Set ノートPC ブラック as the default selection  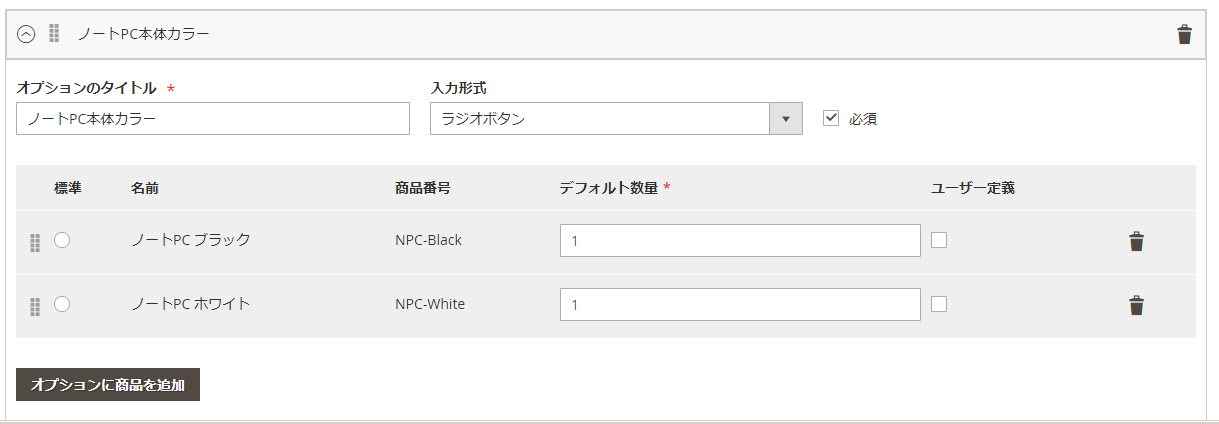(62, 240)
